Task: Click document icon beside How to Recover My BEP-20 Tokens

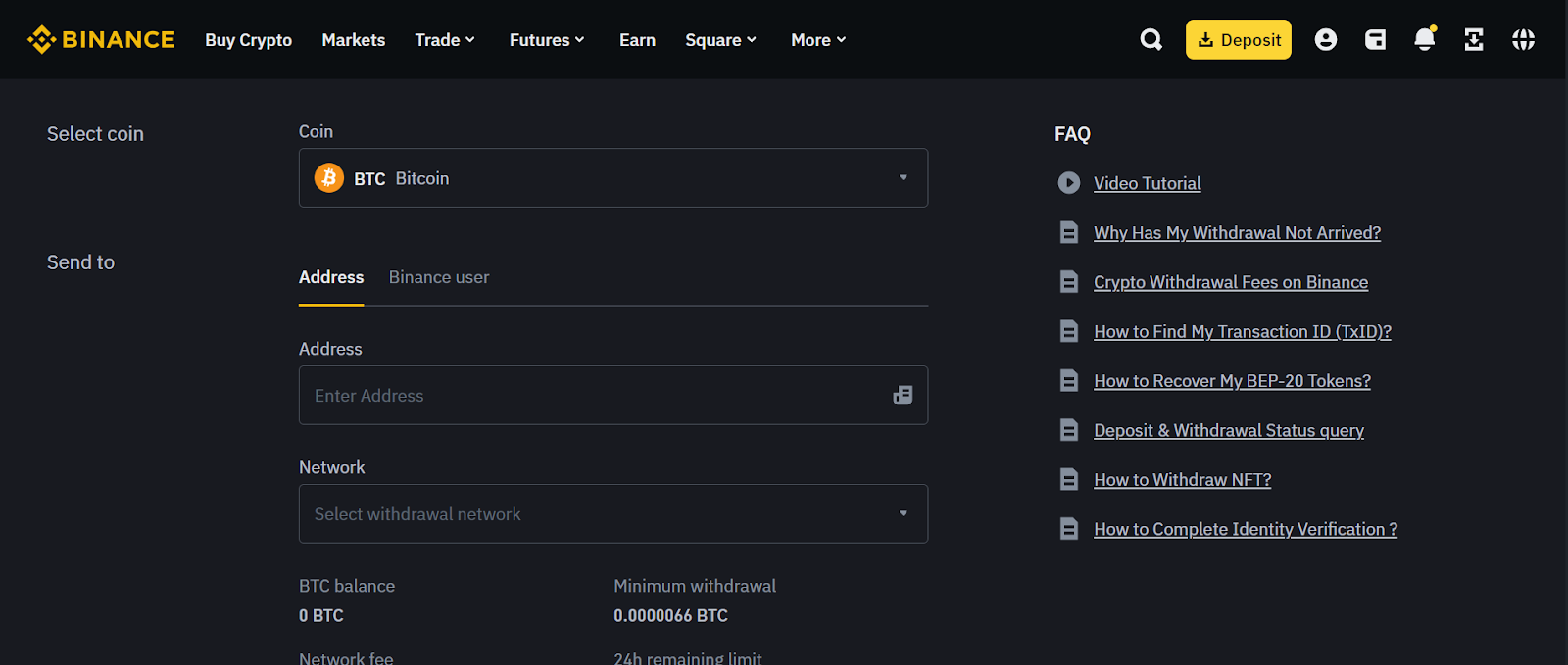Action: [x=1069, y=380]
